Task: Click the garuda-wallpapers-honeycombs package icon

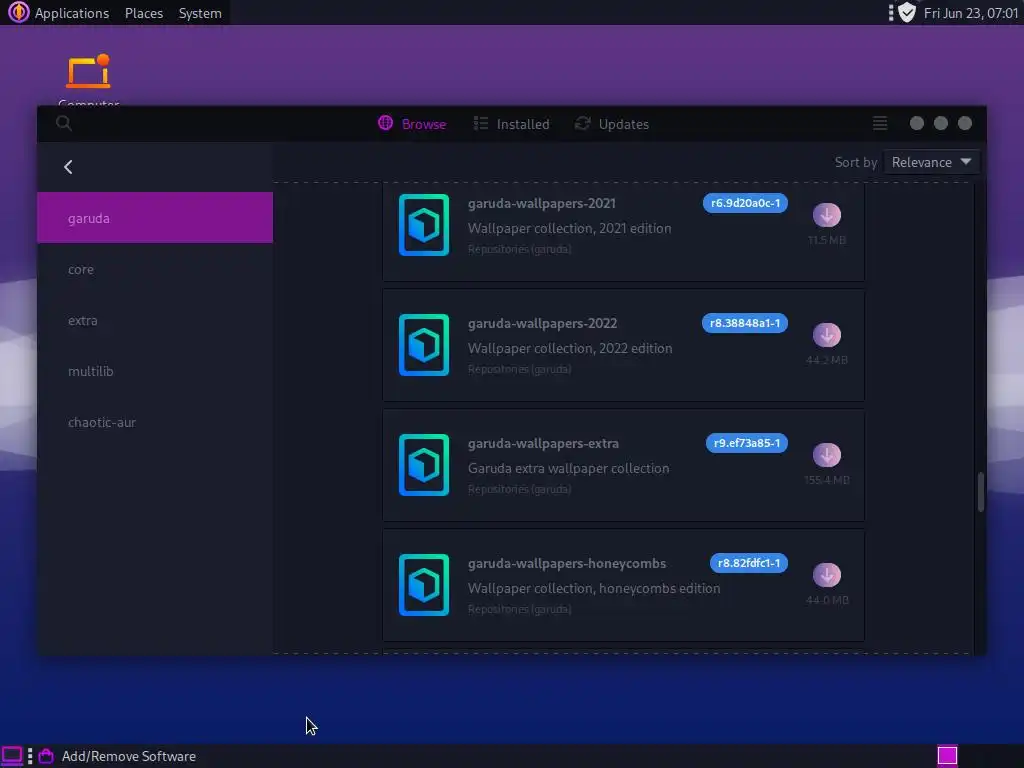Action: pos(424,585)
